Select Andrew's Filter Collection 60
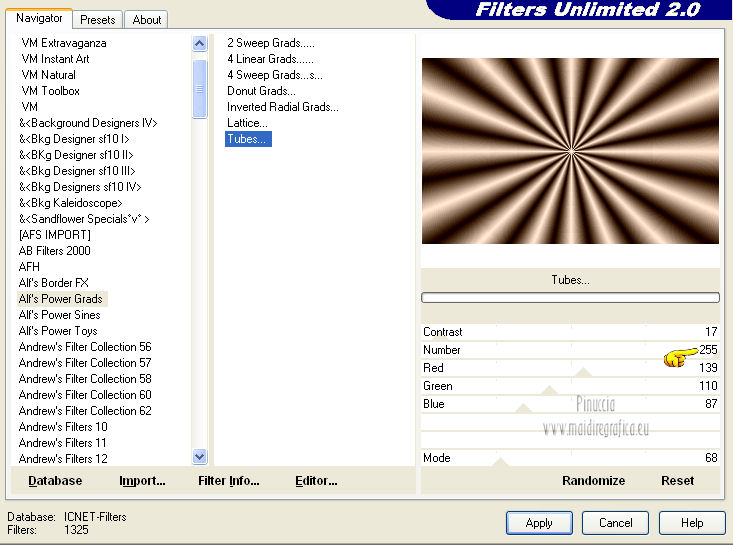Viewport: 733px width, 545px height. click(85, 395)
